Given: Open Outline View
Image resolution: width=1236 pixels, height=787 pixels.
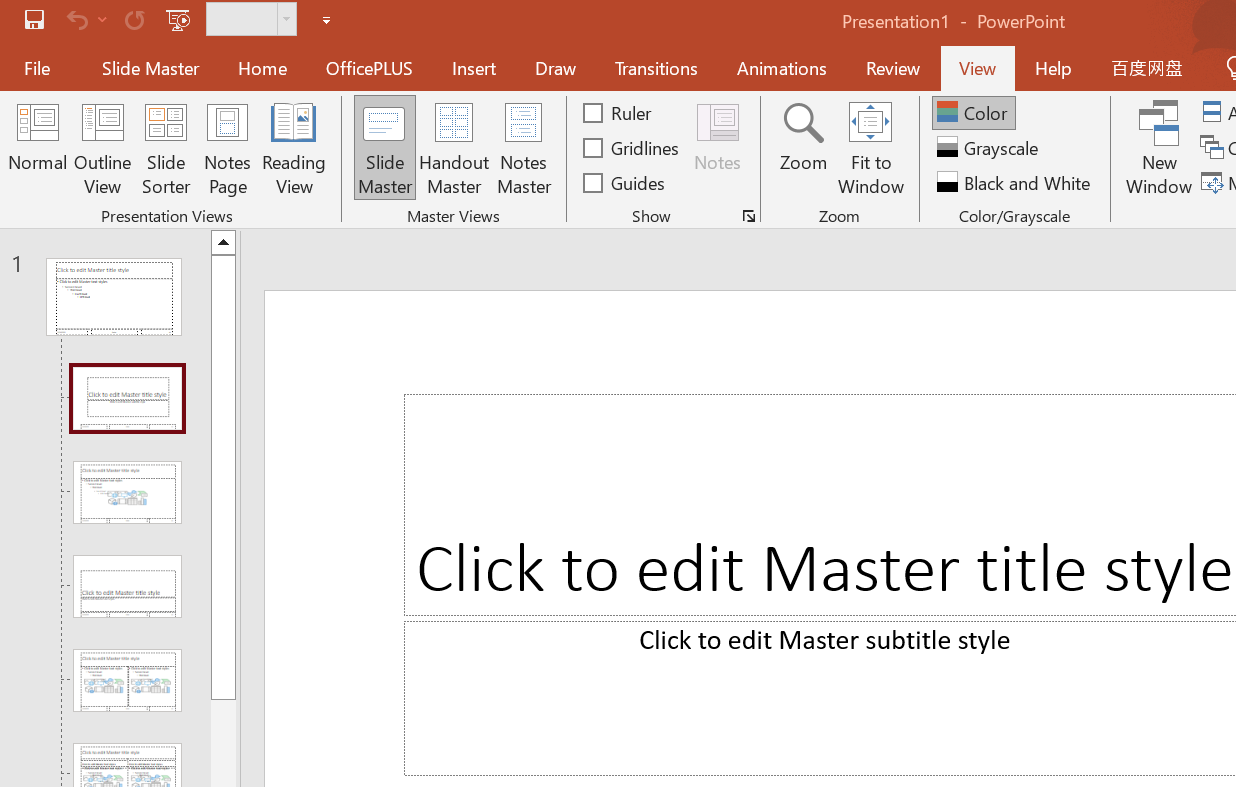Looking at the screenshot, I should coord(102,148).
